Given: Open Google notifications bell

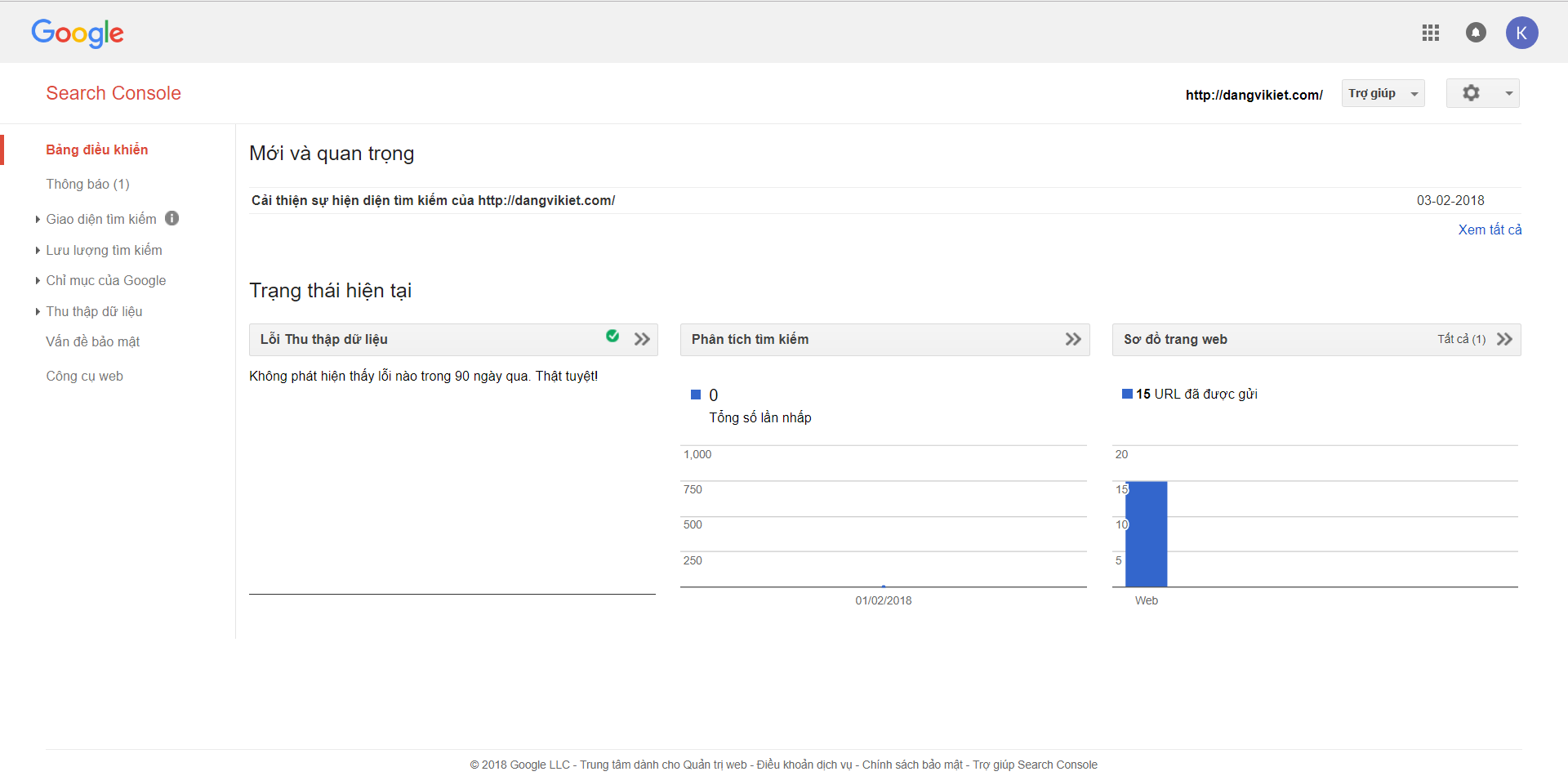Looking at the screenshot, I should [1476, 33].
